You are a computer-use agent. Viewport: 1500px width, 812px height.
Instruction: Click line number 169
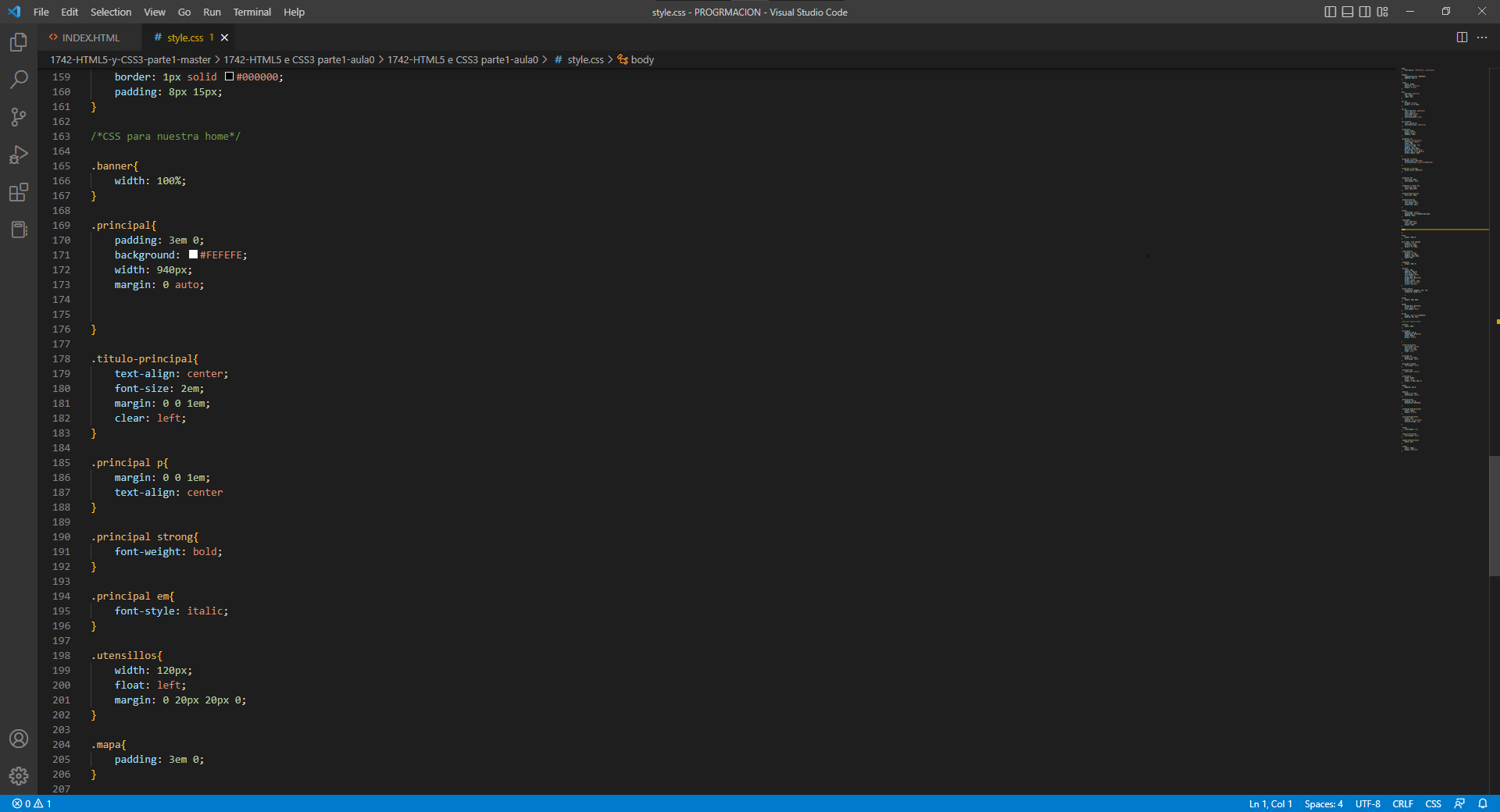tap(61, 225)
